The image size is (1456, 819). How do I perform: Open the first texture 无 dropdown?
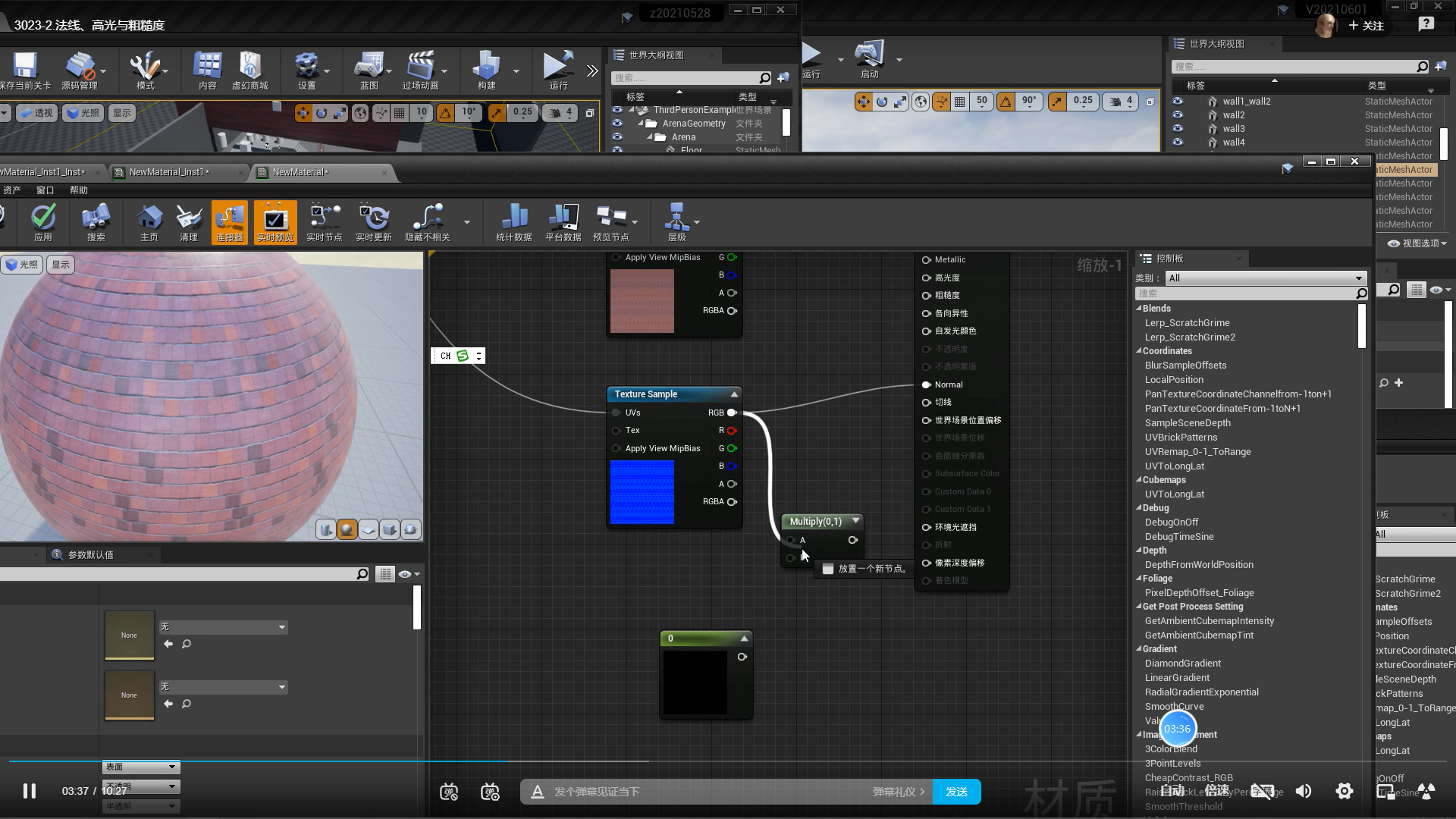[223, 626]
